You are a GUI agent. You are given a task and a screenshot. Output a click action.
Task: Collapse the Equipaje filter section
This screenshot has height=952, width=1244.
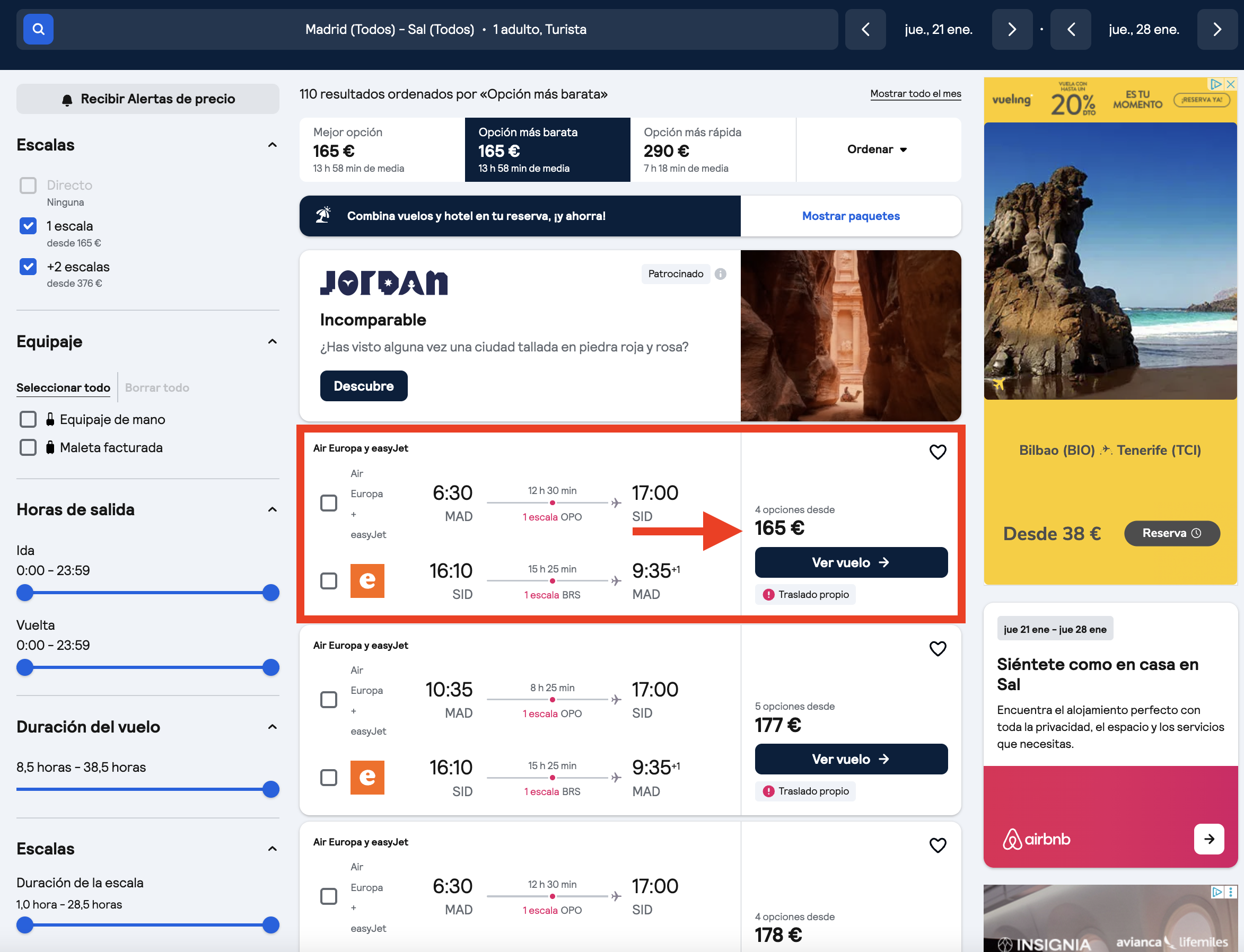click(x=273, y=341)
